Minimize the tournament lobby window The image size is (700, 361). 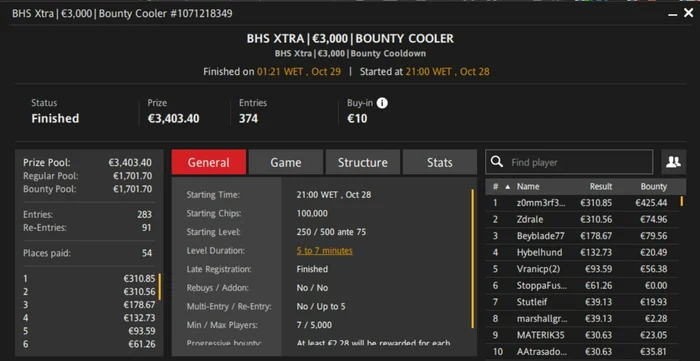tap(672, 14)
